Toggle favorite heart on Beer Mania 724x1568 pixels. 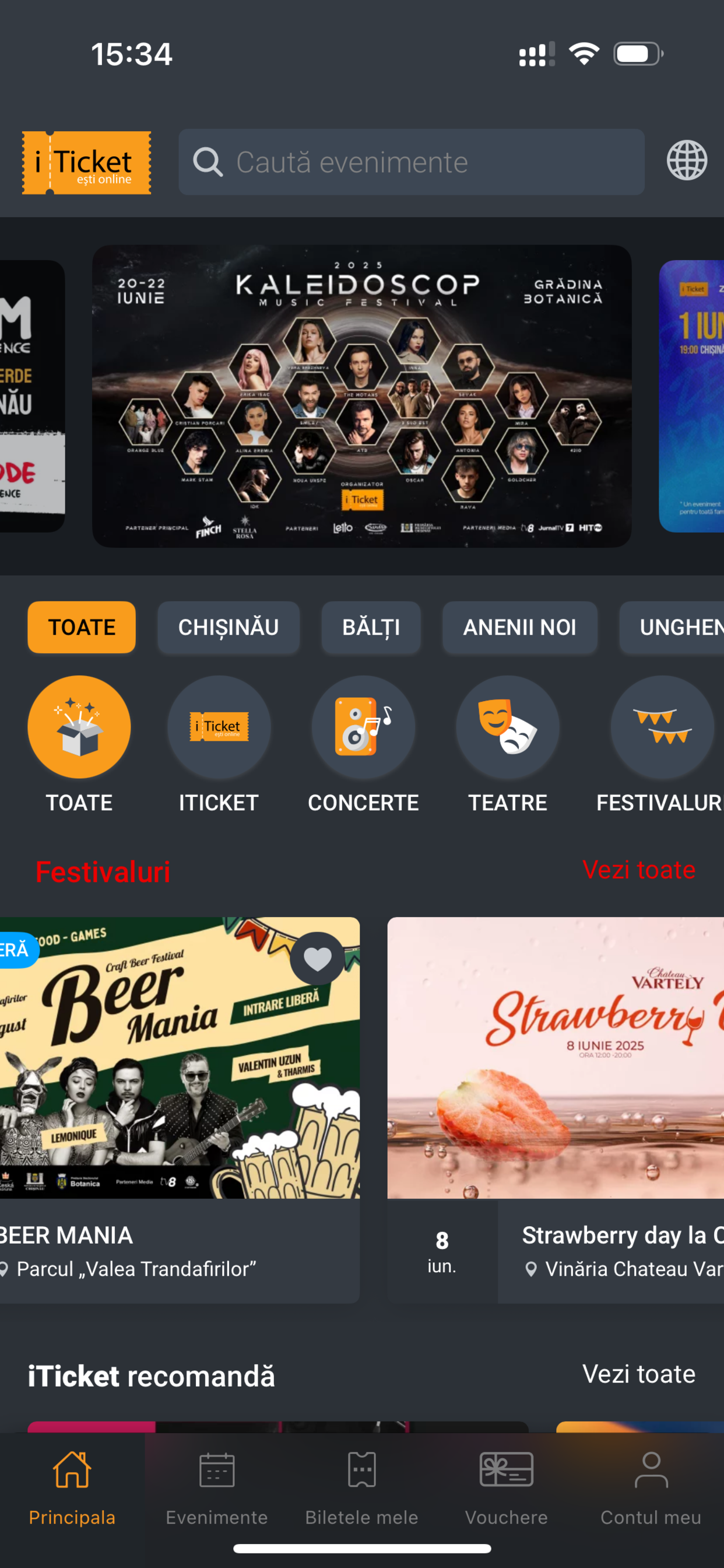click(x=317, y=960)
